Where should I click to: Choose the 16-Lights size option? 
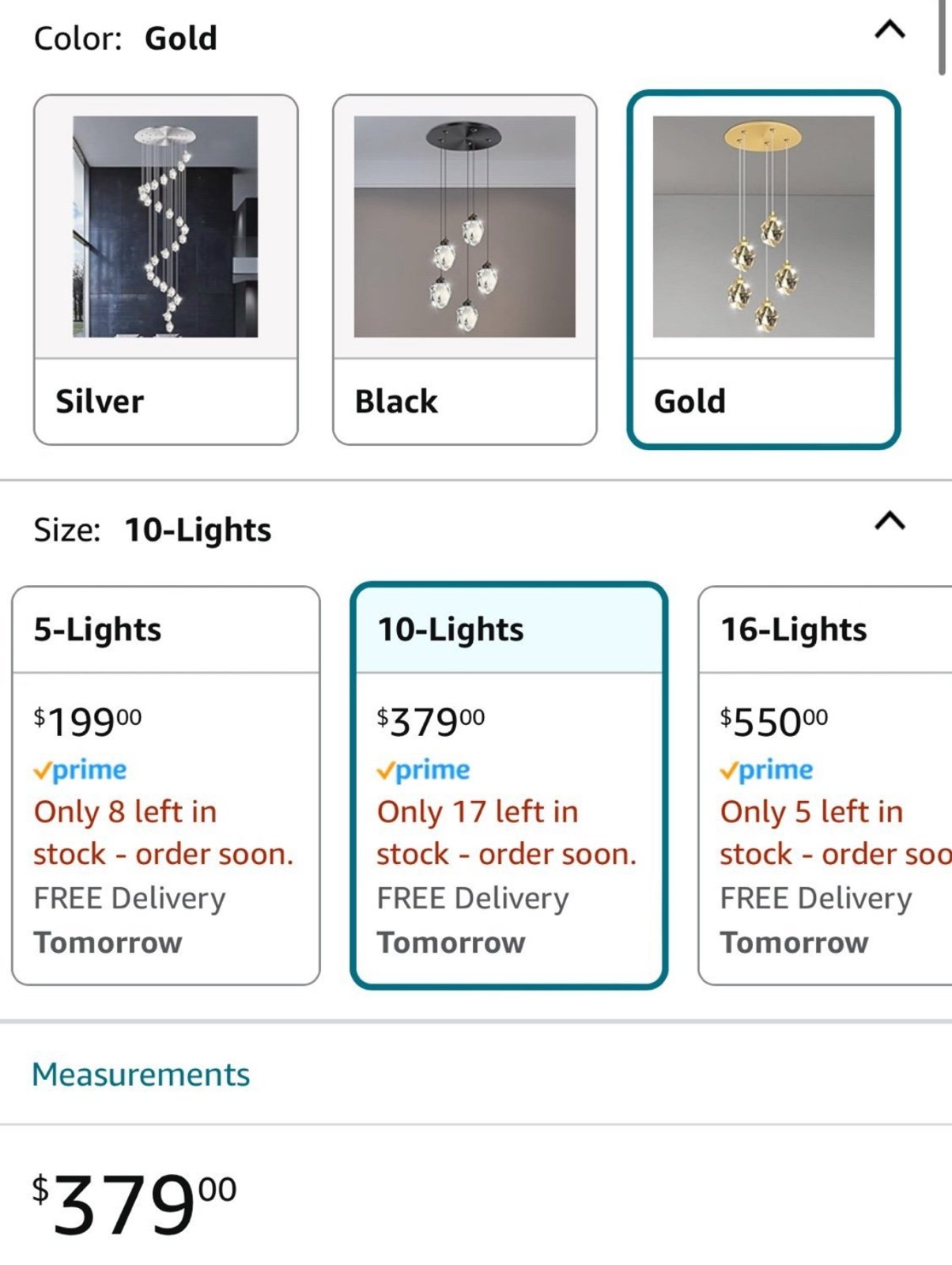pos(825,786)
